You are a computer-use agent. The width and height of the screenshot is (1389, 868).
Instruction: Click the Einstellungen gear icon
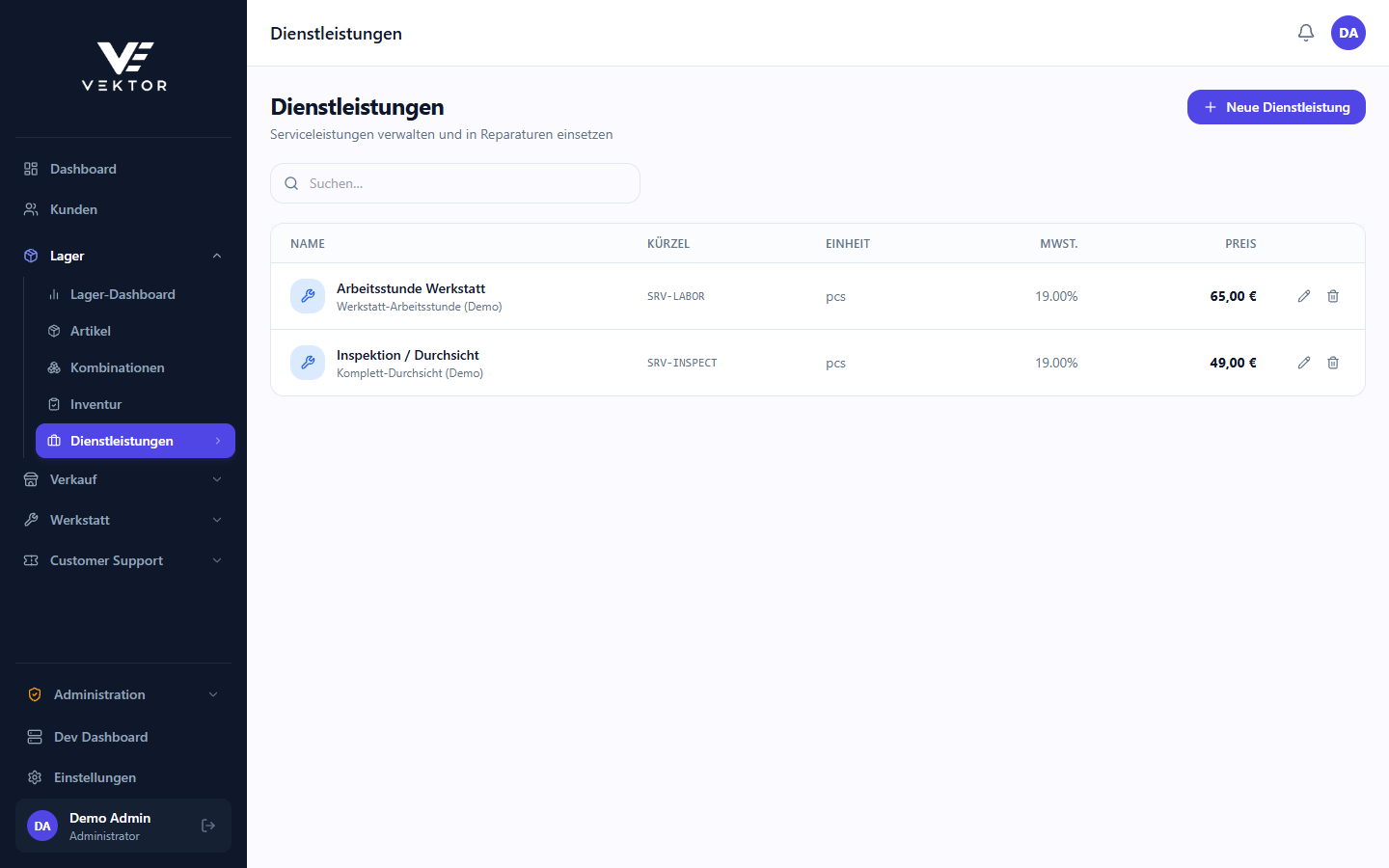tap(35, 777)
